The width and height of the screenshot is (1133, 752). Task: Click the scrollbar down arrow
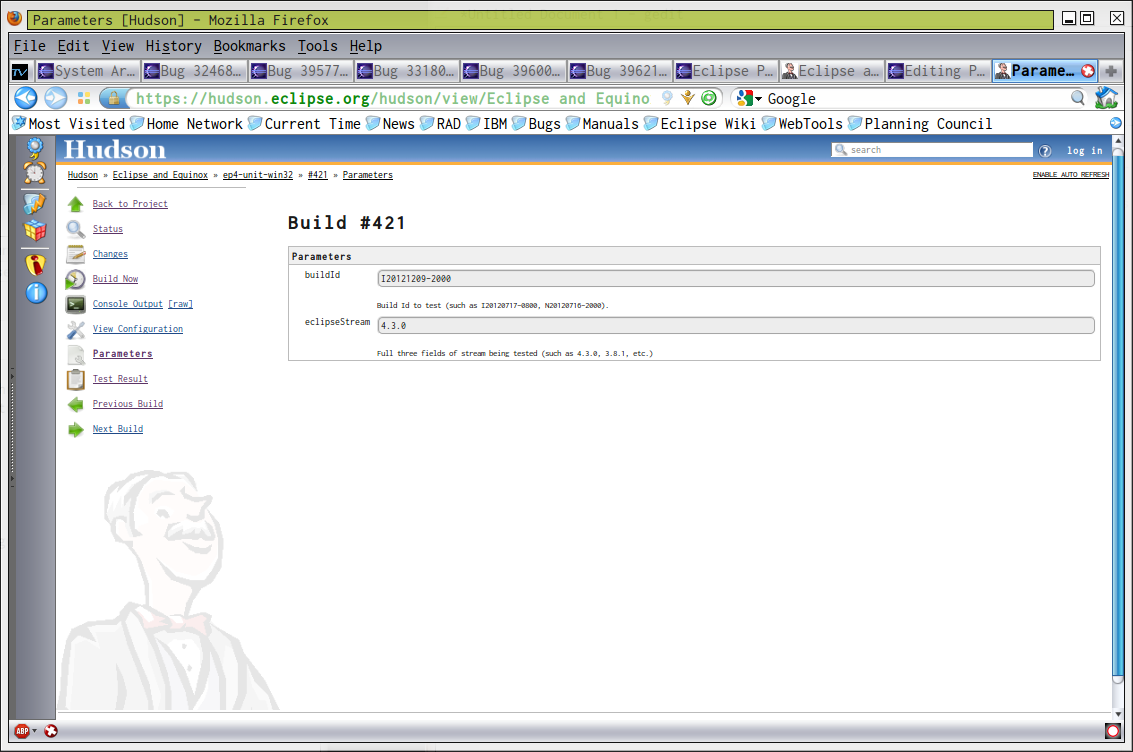[1118, 714]
